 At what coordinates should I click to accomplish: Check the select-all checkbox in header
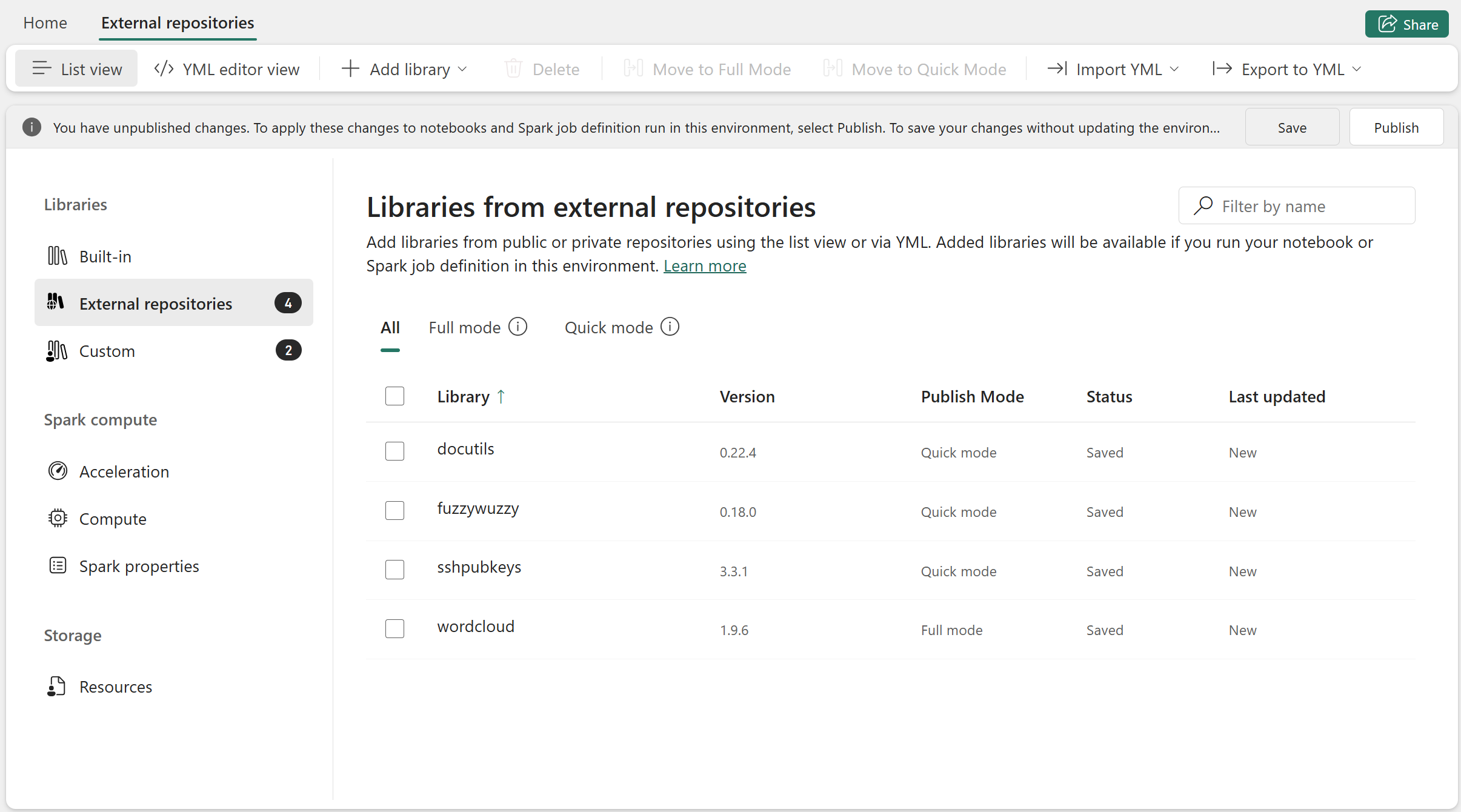[394, 396]
